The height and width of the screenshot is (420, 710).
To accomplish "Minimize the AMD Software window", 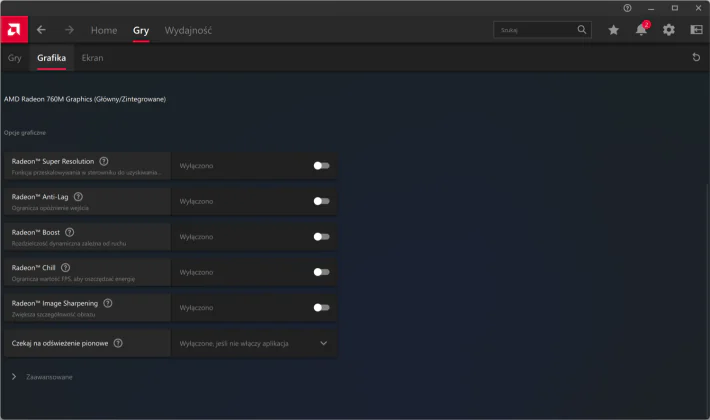I will (651, 8).
